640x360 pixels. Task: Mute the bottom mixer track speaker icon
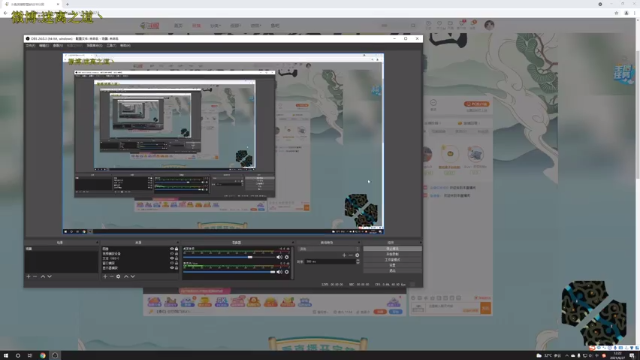pos(280,272)
